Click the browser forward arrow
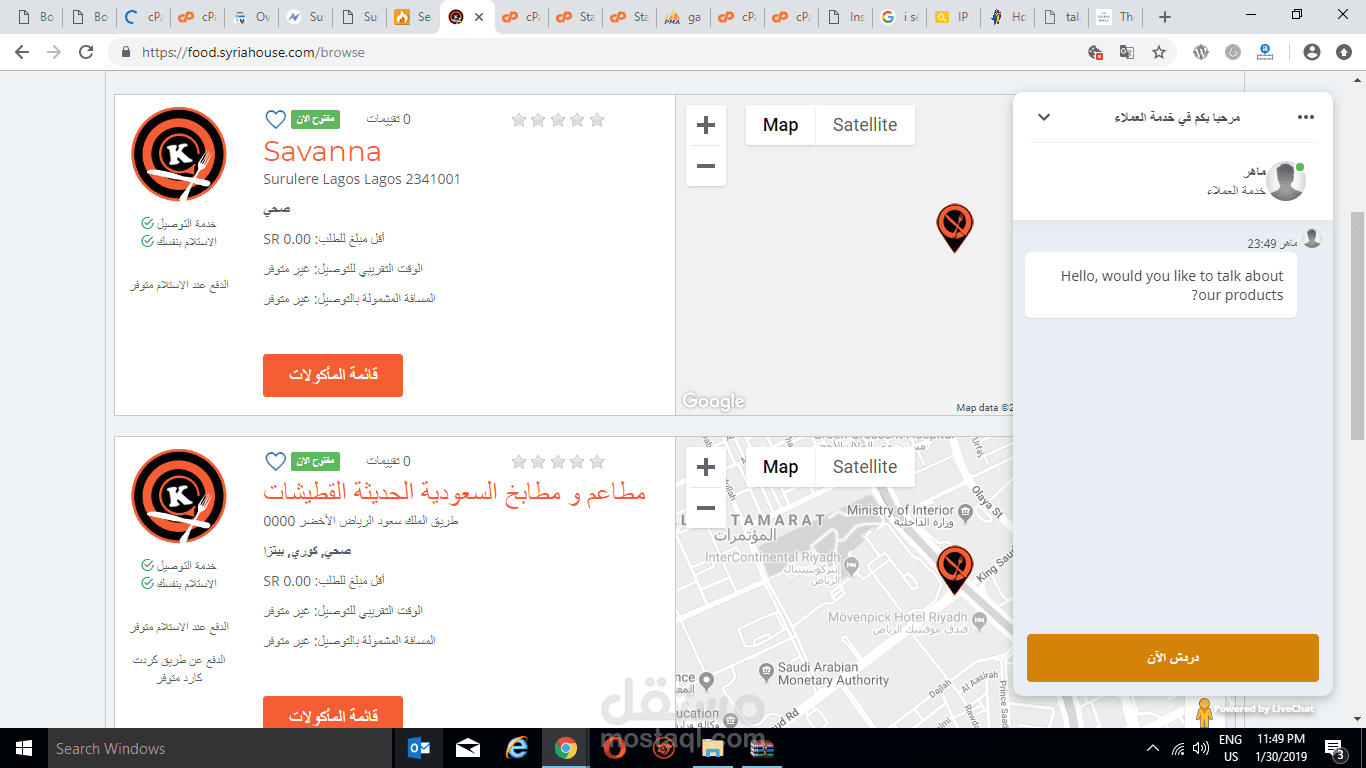Screen dimensions: 1366x768 coord(54,52)
